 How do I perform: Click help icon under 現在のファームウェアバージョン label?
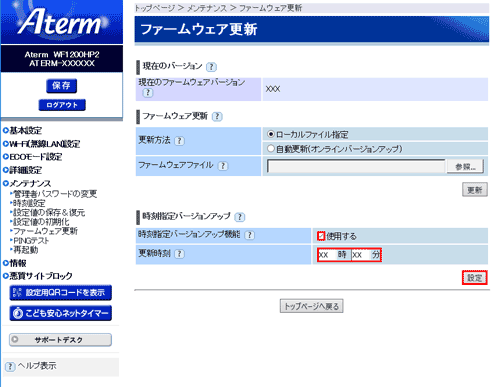click(148, 93)
